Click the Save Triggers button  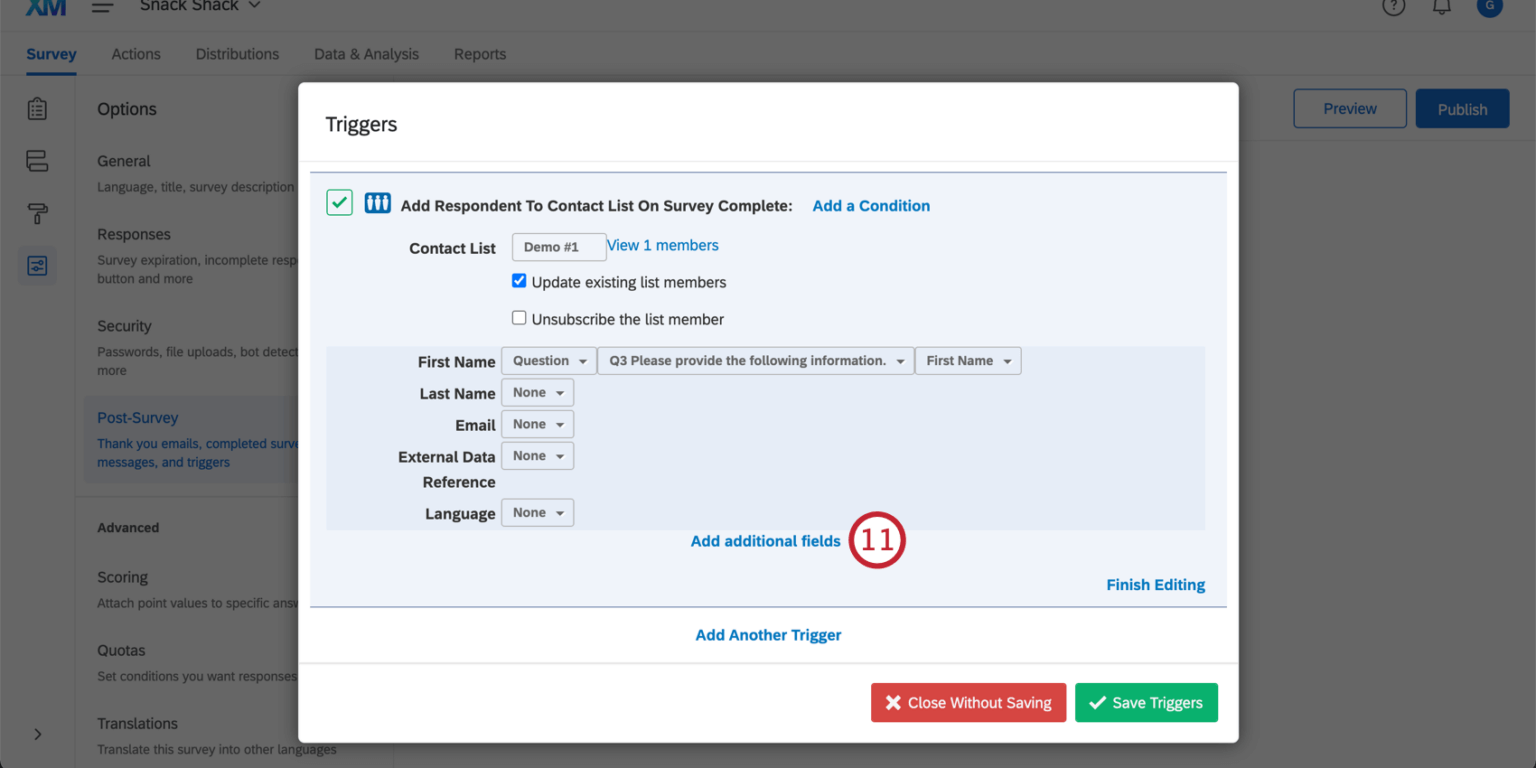[x=1146, y=703]
